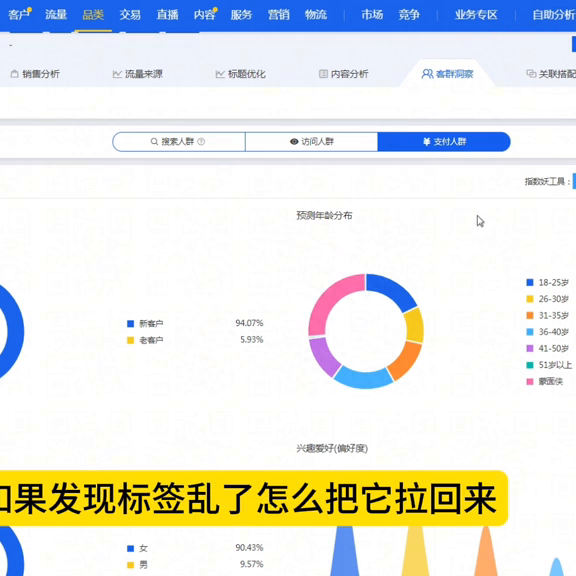This screenshot has width=576, height=576.
Task: Open the 服务 top menu
Action: click(x=241, y=15)
